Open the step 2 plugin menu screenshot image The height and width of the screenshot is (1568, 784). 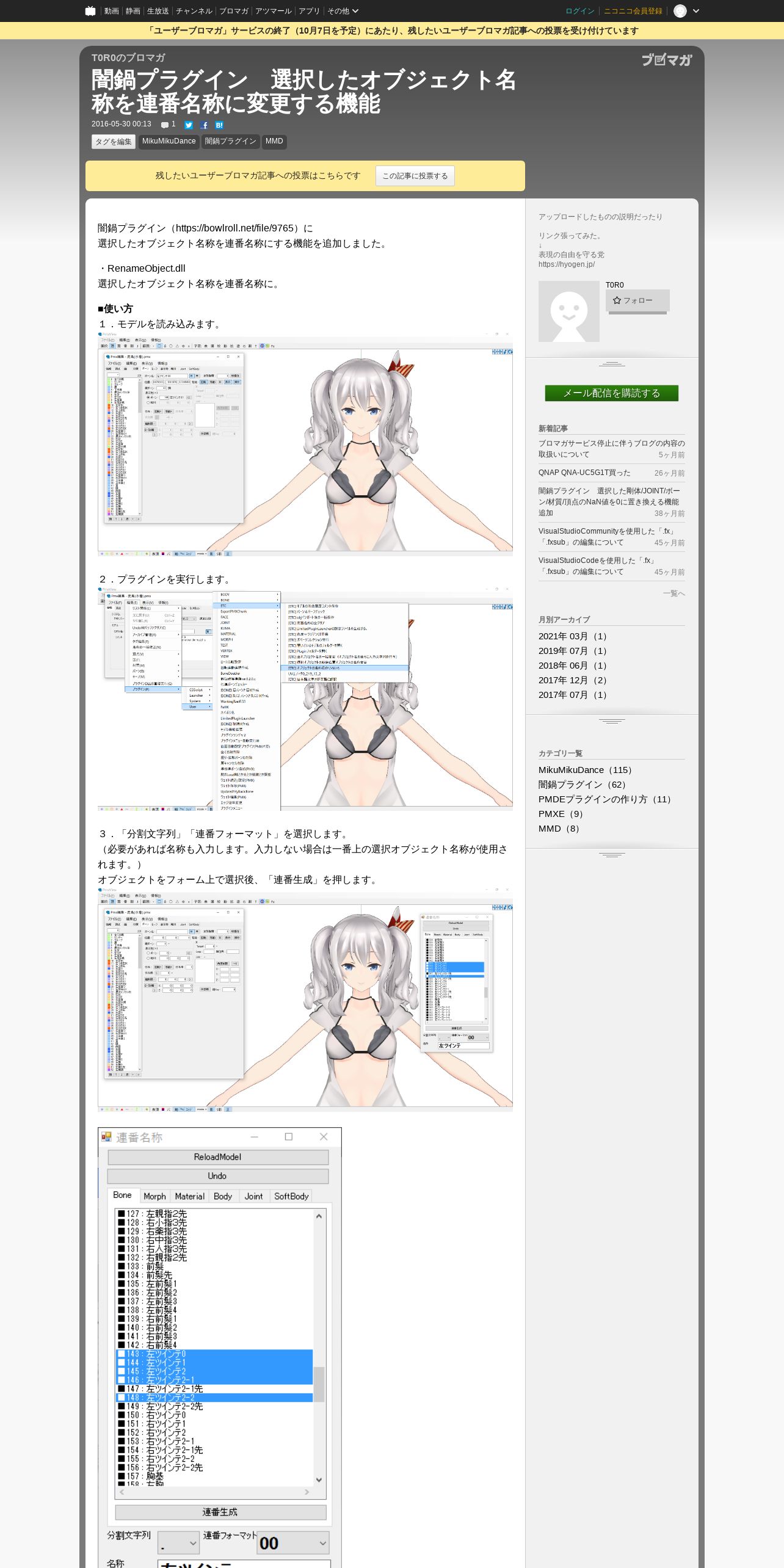(x=305, y=699)
